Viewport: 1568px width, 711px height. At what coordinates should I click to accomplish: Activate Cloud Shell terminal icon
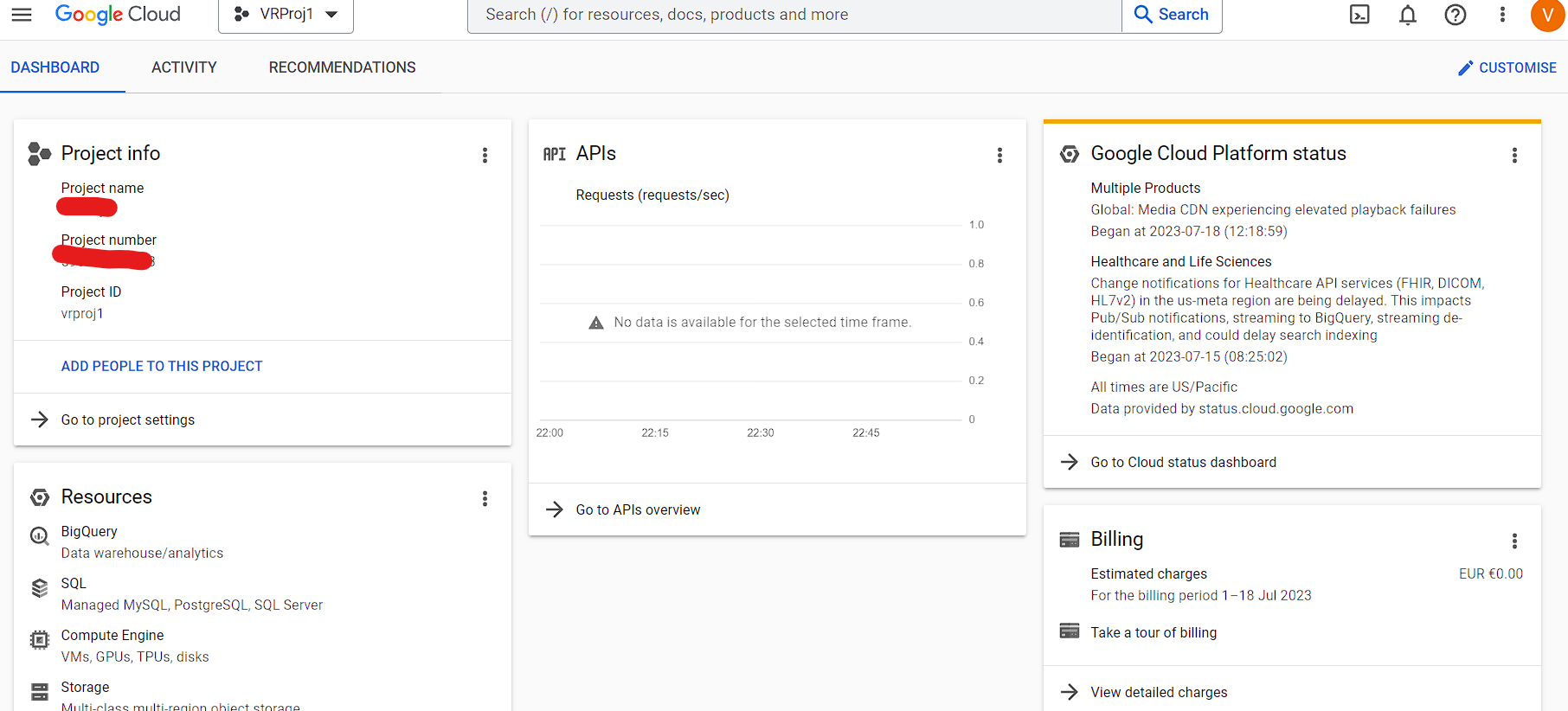pos(1359,15)
